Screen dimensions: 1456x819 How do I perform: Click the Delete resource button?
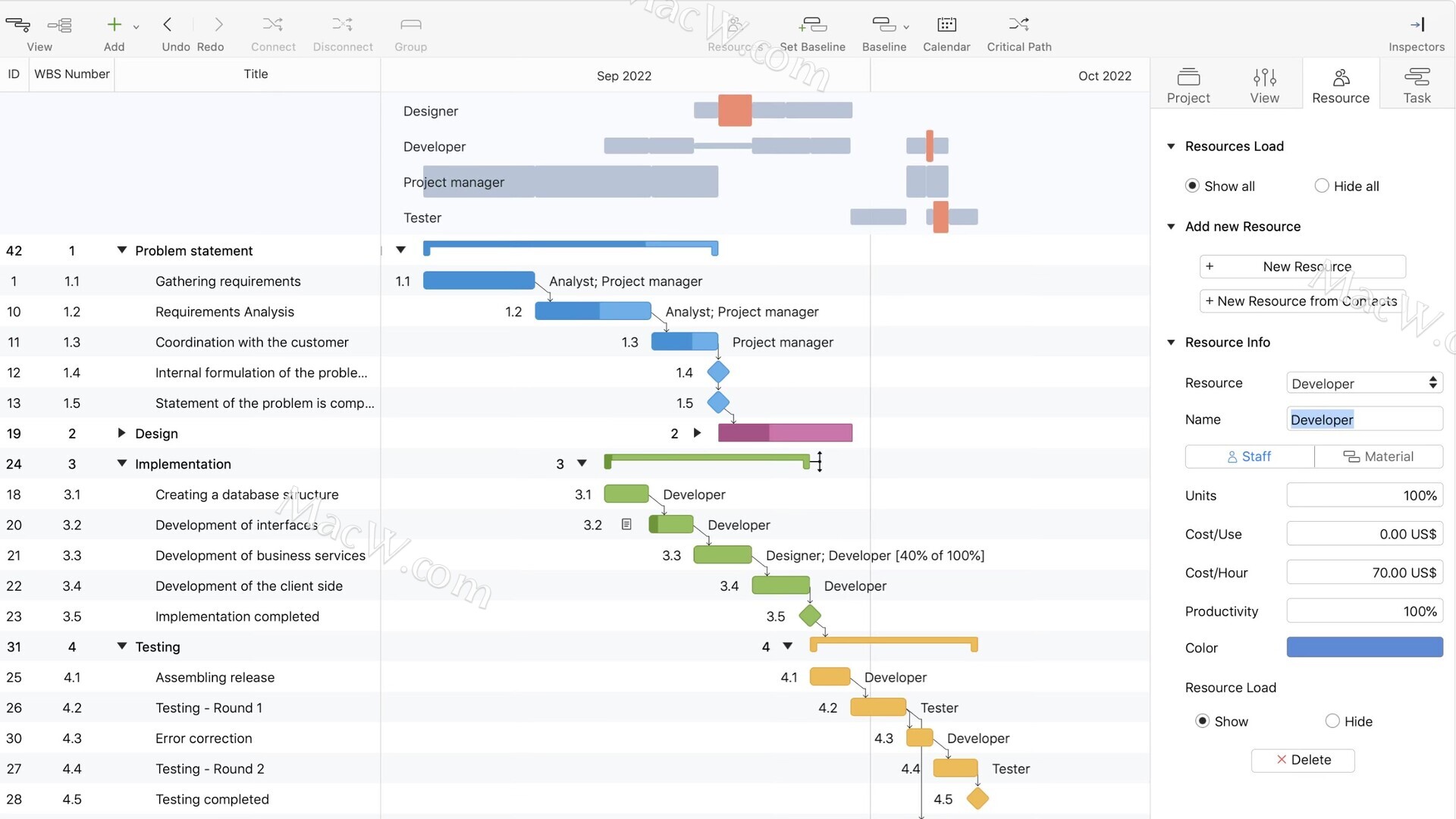click(1303, 760)
